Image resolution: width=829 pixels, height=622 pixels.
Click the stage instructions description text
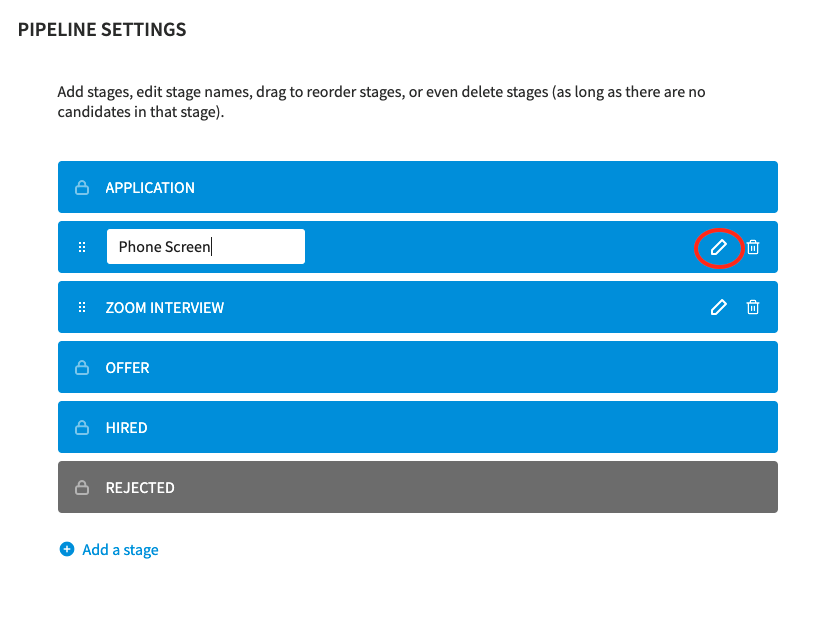pos(381,102)
